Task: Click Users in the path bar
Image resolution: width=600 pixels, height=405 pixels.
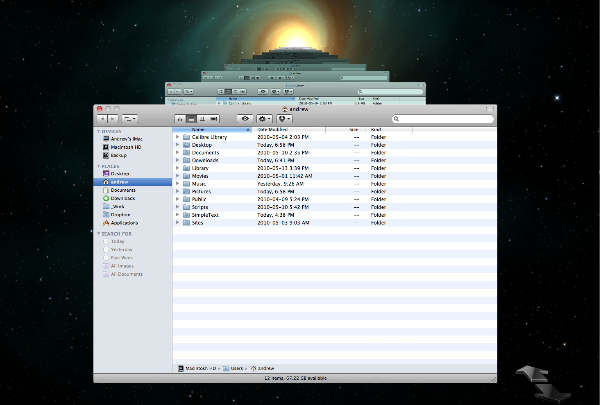Action: coord(233,368)
